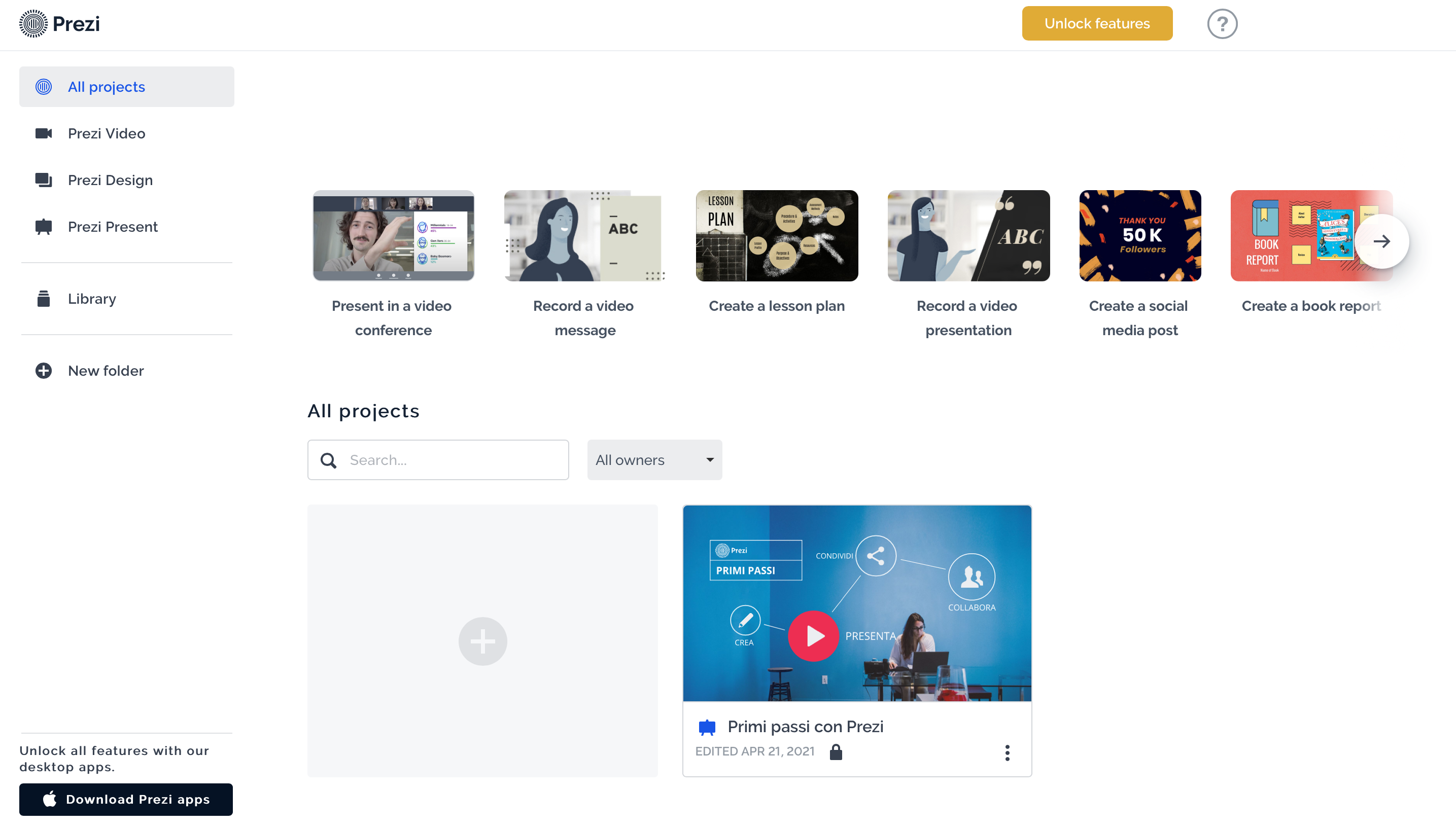This screenshot has height=828, width=1456.
Task: Click Unlock all features desktop apps text
Action: (x=114, y=759)
